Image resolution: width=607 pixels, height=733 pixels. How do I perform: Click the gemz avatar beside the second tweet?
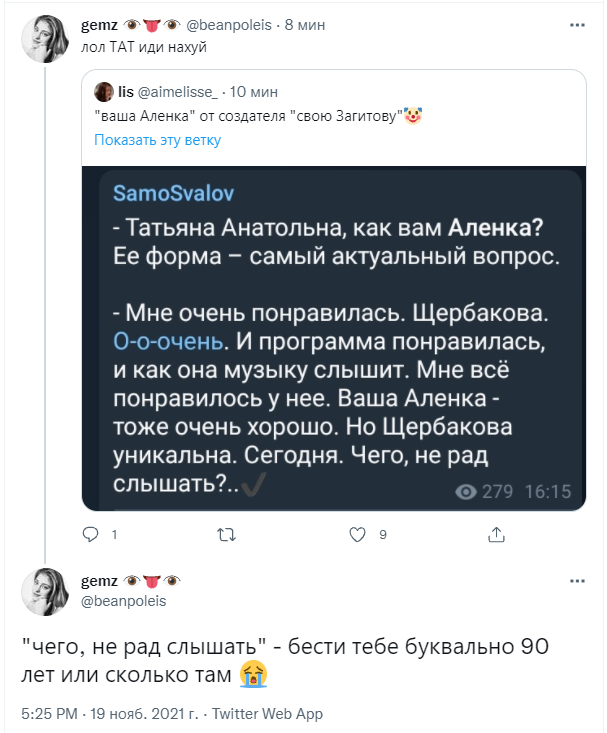tap(45, 590)
